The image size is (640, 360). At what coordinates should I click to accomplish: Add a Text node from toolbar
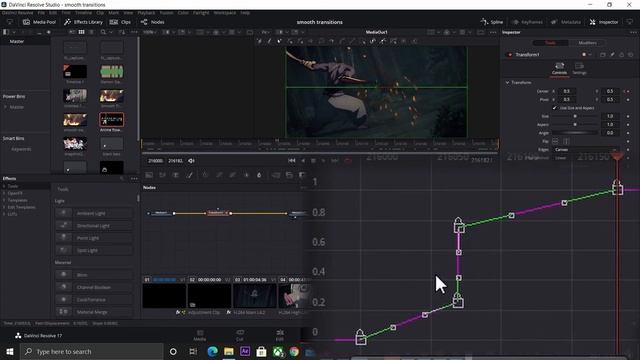pos(176,175)
